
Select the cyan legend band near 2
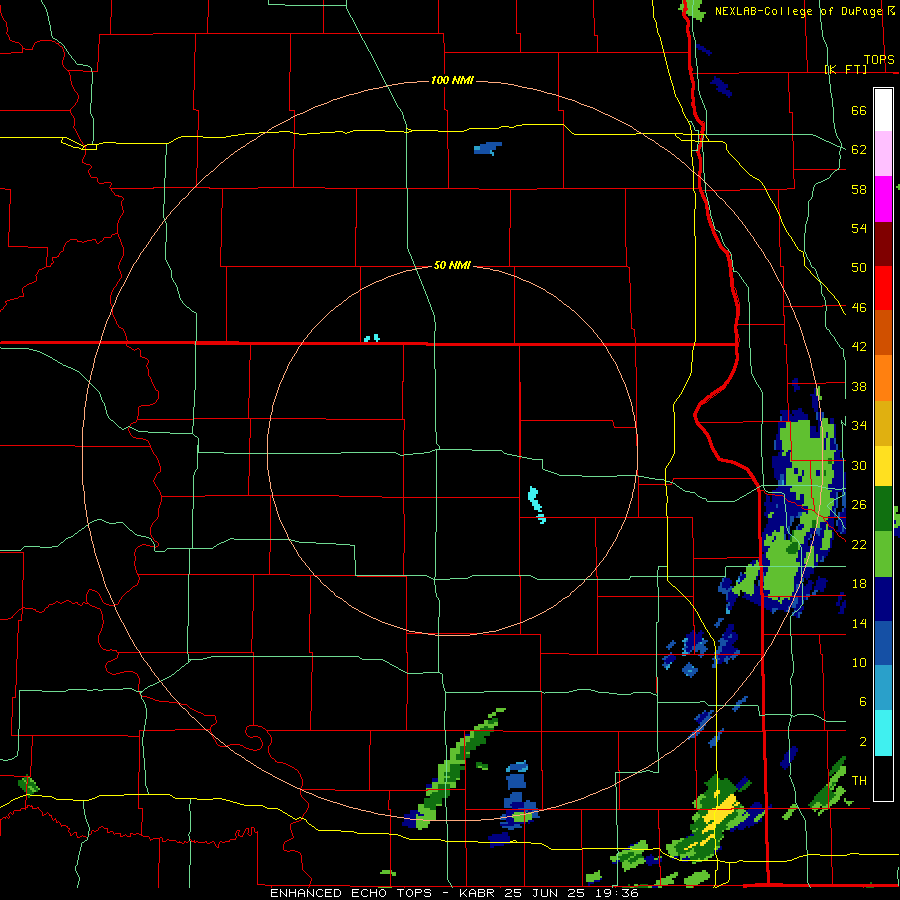pyautogui.click(x=883, y=733)
